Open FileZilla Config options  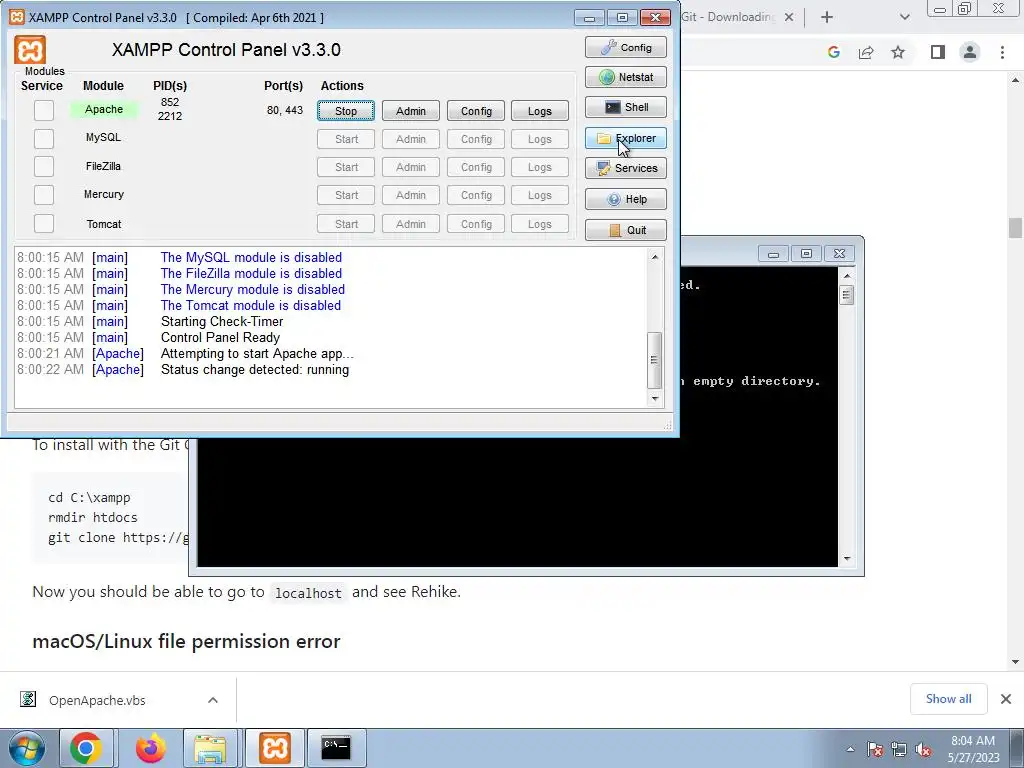click(476, 167)
